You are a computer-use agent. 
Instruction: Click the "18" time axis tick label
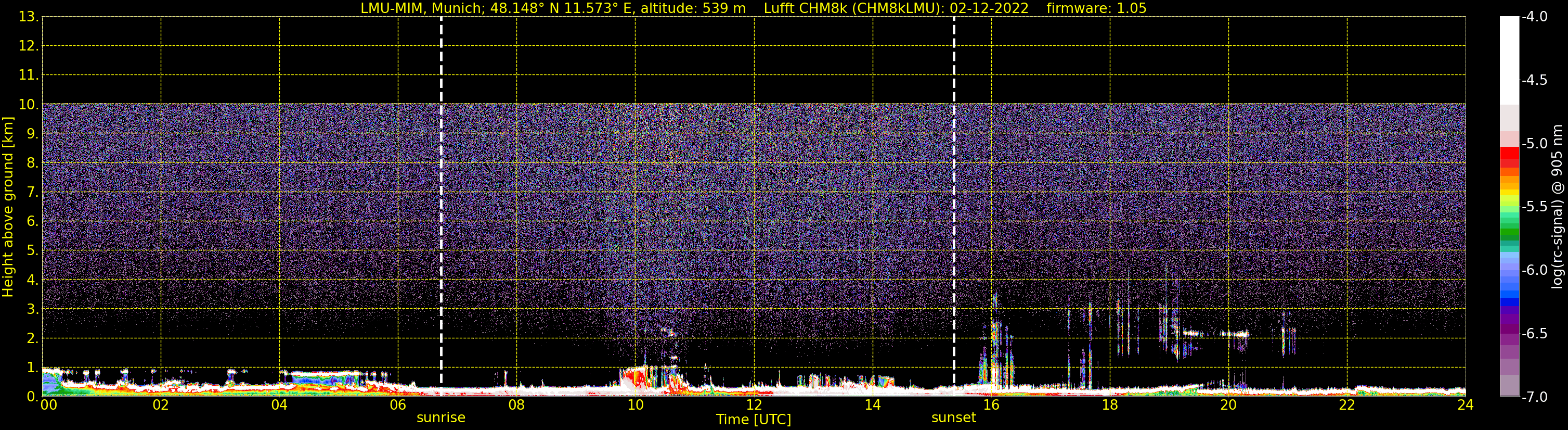coord(1110,405)
